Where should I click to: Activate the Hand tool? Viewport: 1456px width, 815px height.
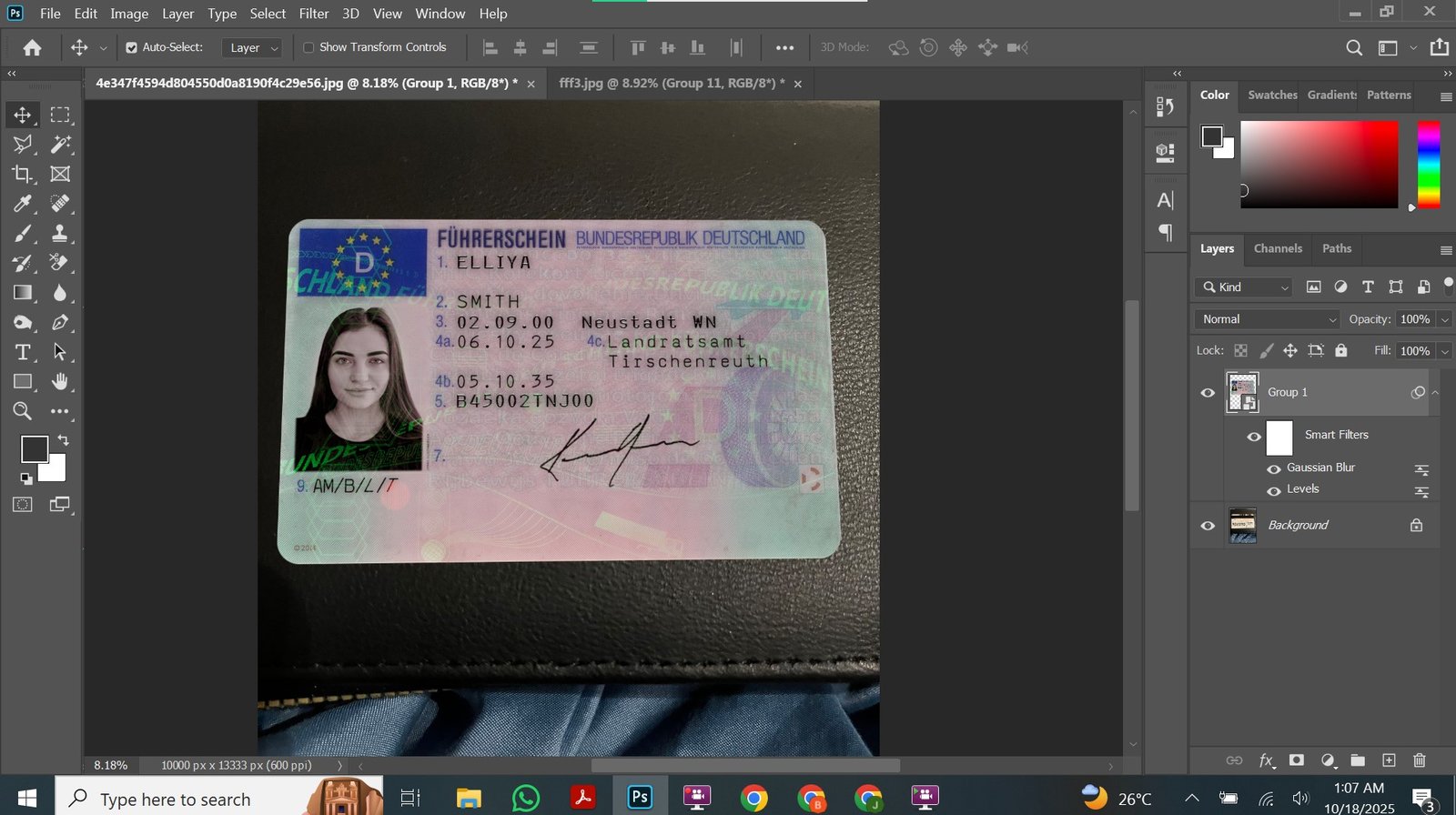[60, 381]
